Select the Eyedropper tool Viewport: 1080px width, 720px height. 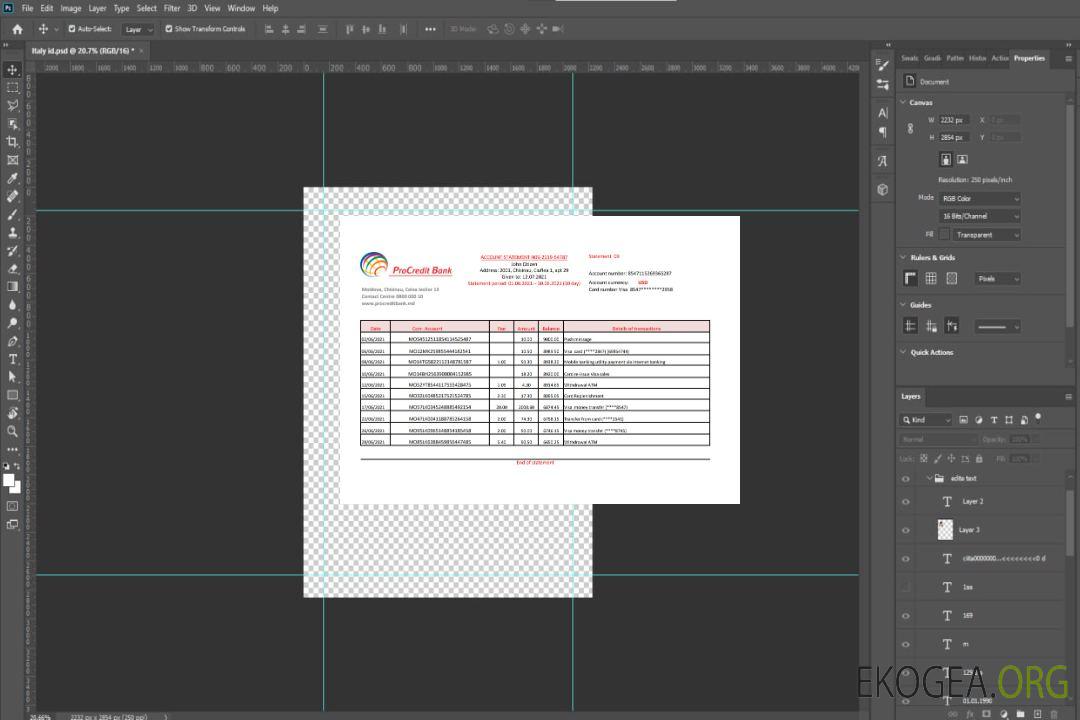pos(12,178)
